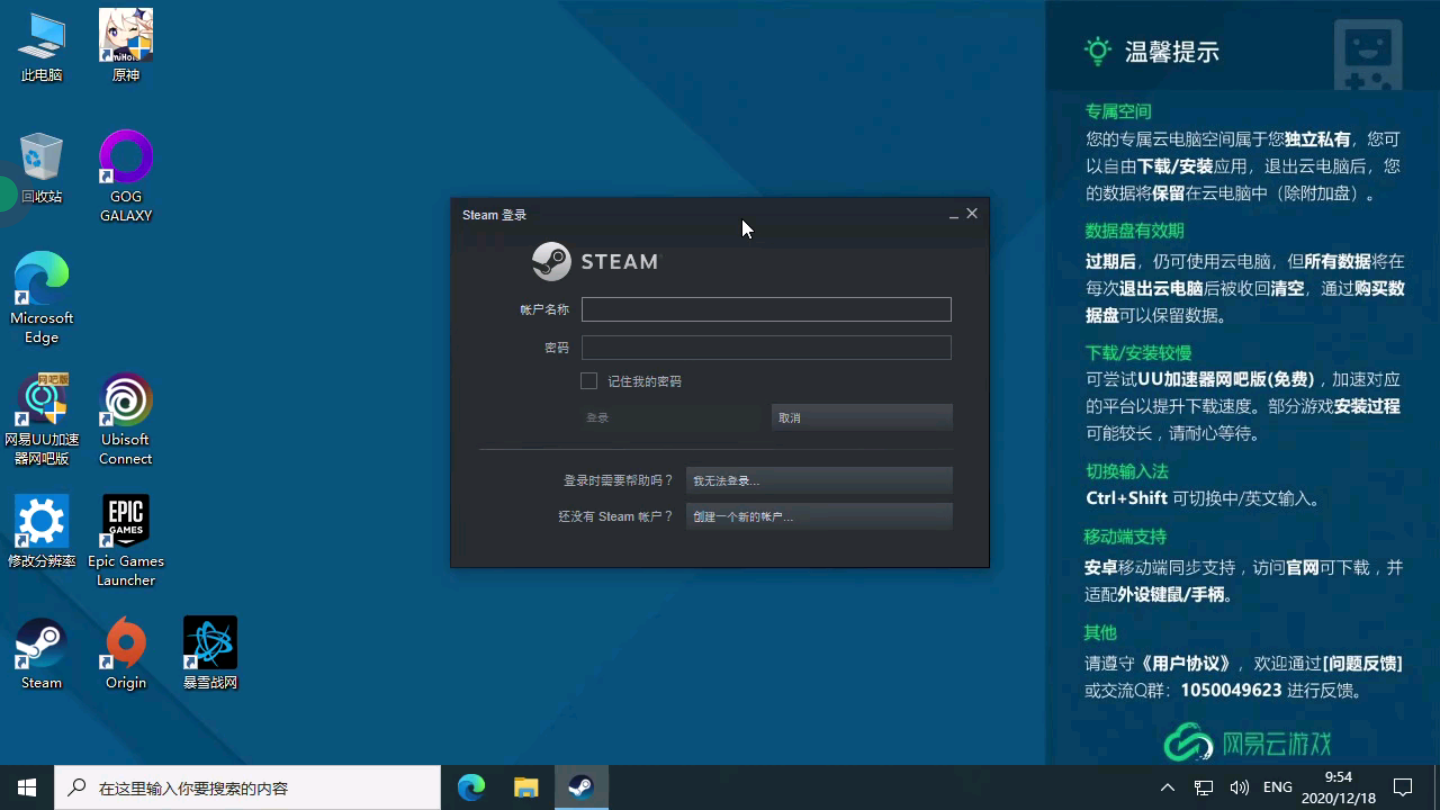Viewport: 1440px width, 810px height.
Task: Click the 《用户协议》 text in tips panel
Action: pos(1187,663)
